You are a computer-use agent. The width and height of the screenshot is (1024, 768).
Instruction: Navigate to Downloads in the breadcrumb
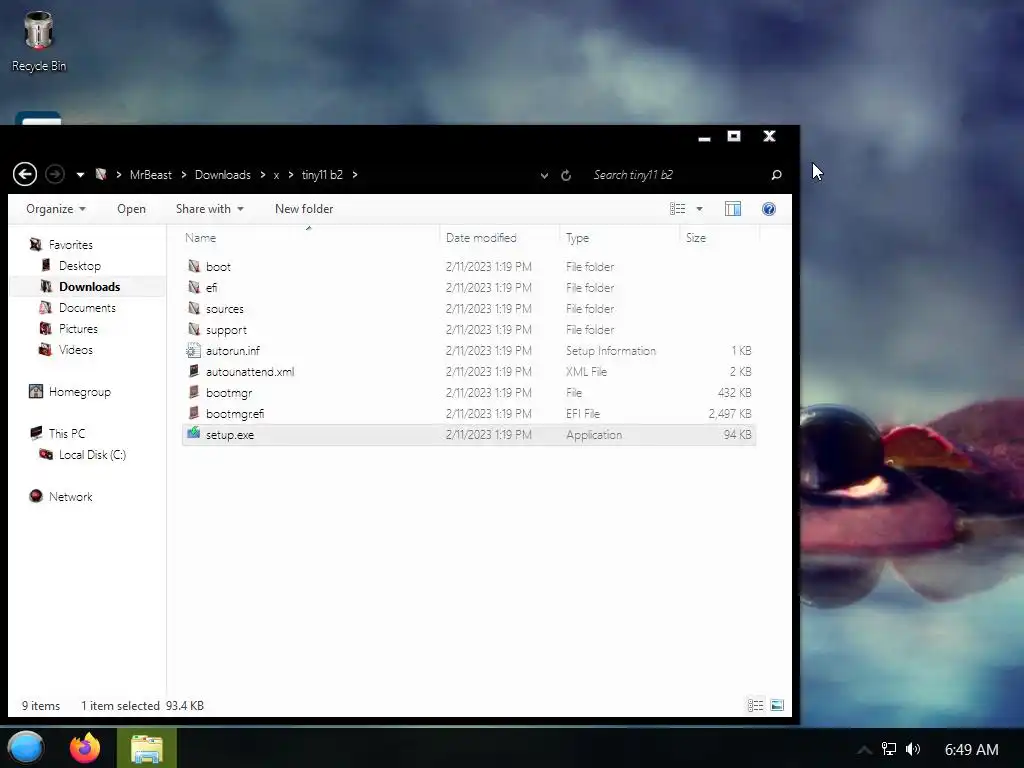[223, 175]
